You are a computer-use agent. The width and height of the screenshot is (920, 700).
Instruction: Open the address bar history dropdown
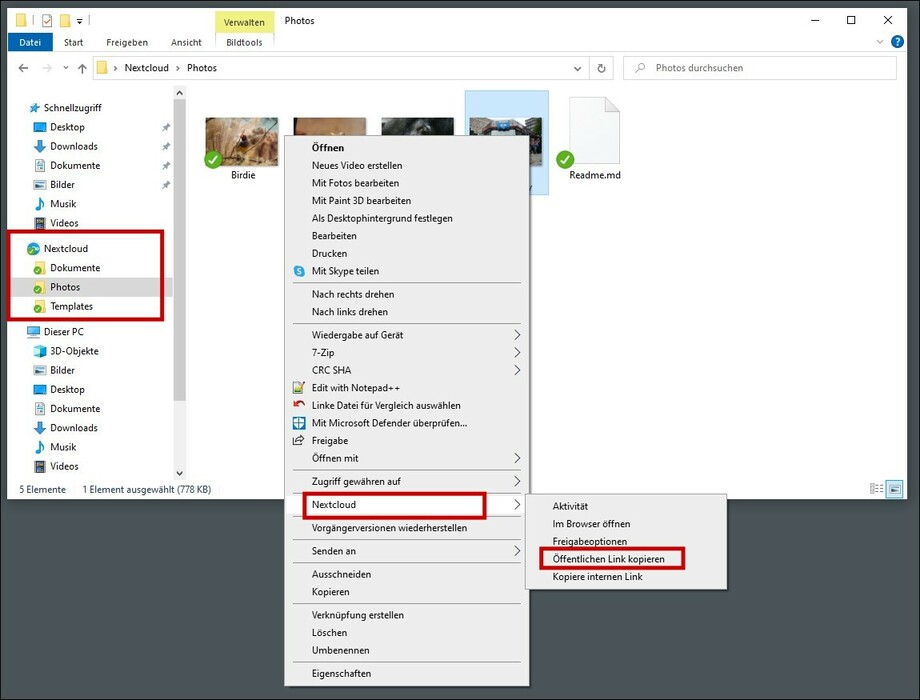click(578, 68)
